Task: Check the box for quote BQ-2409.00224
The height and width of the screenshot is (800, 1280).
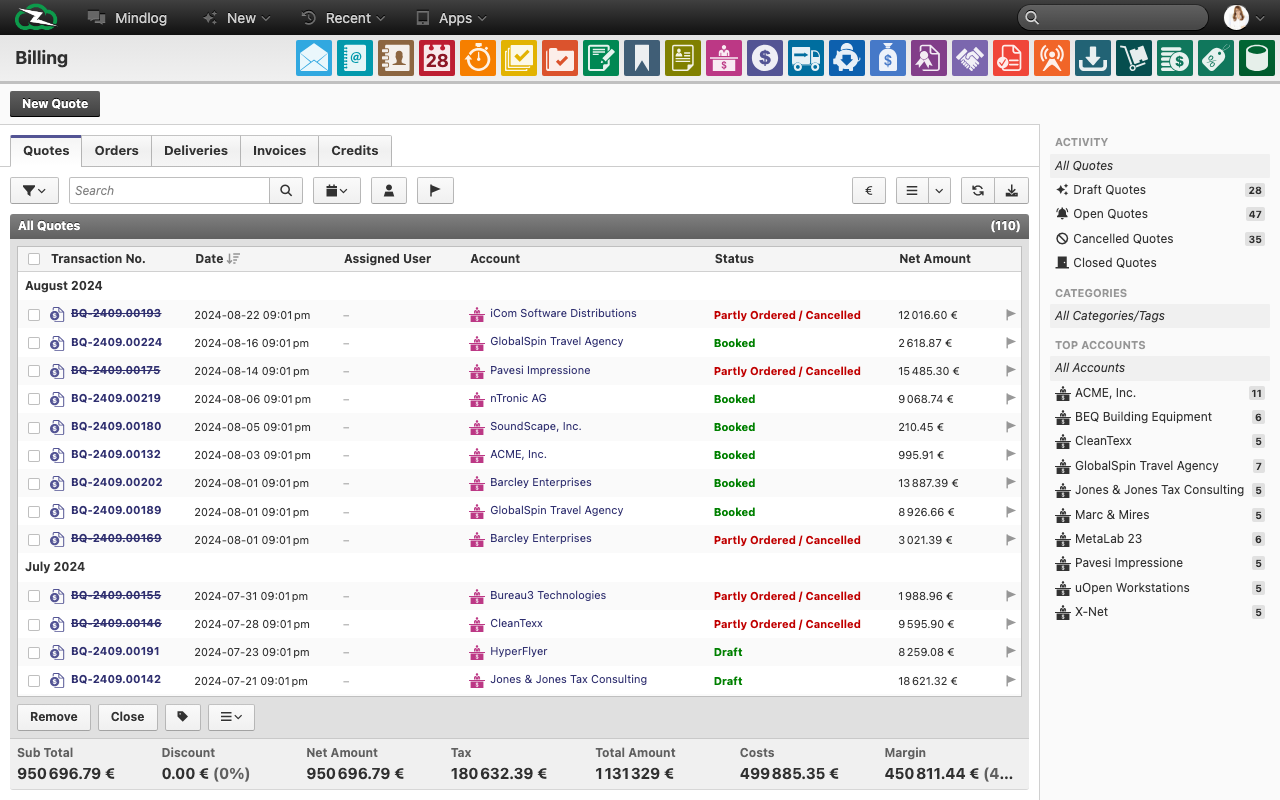Action: (34, 343)
